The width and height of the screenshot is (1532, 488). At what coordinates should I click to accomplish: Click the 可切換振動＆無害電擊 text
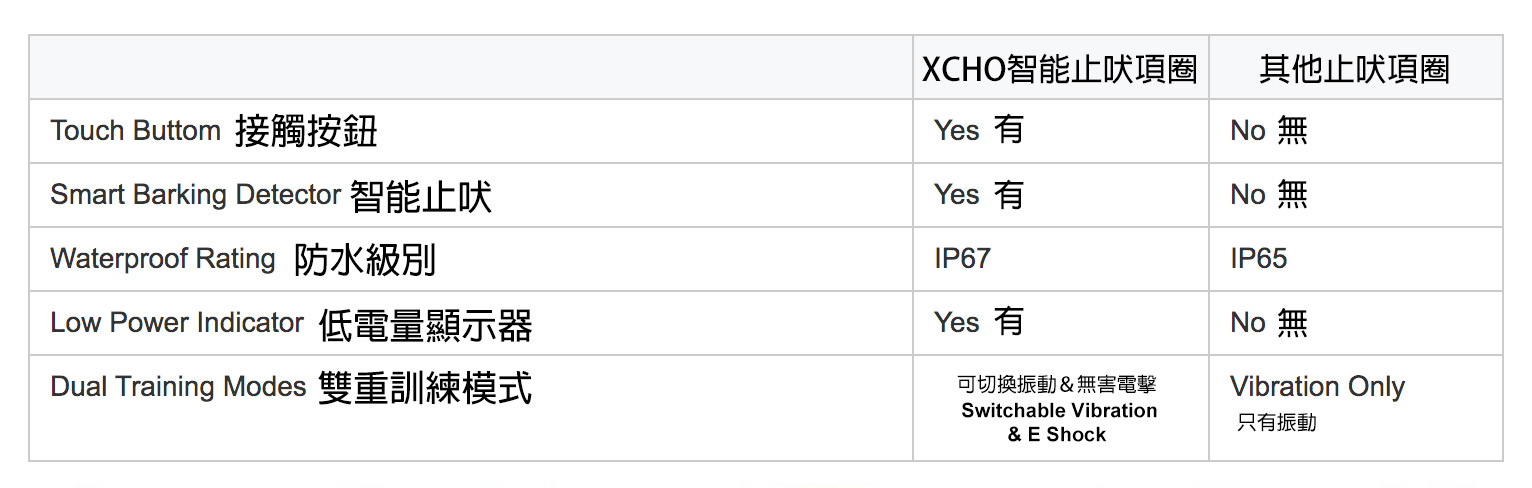coord(1057,385)
